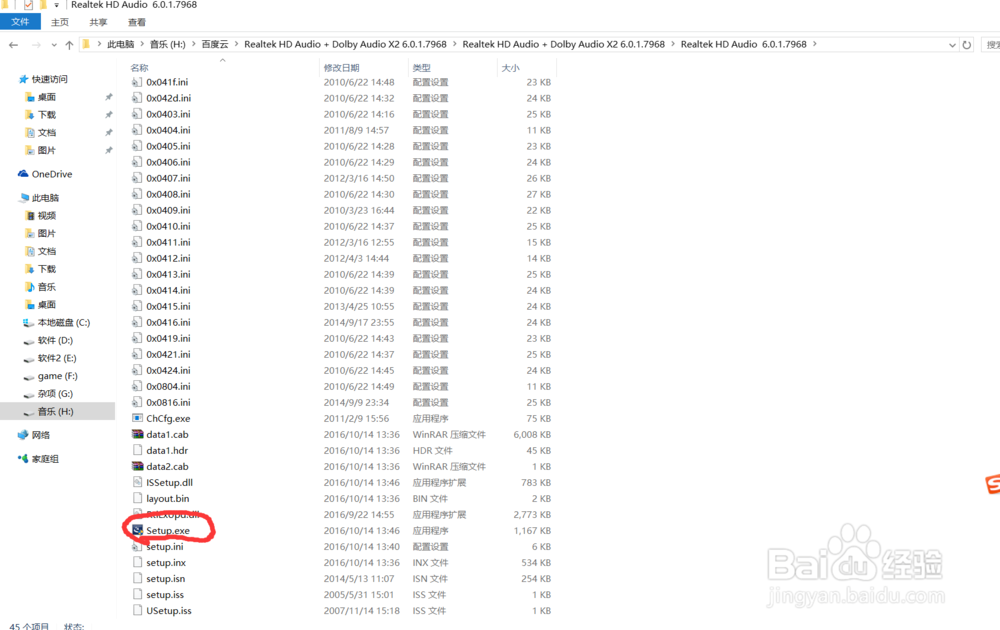Select setup.iss file icon
Image resolution: width=1000 pixels, height=630 pixels.
[137, 594]
